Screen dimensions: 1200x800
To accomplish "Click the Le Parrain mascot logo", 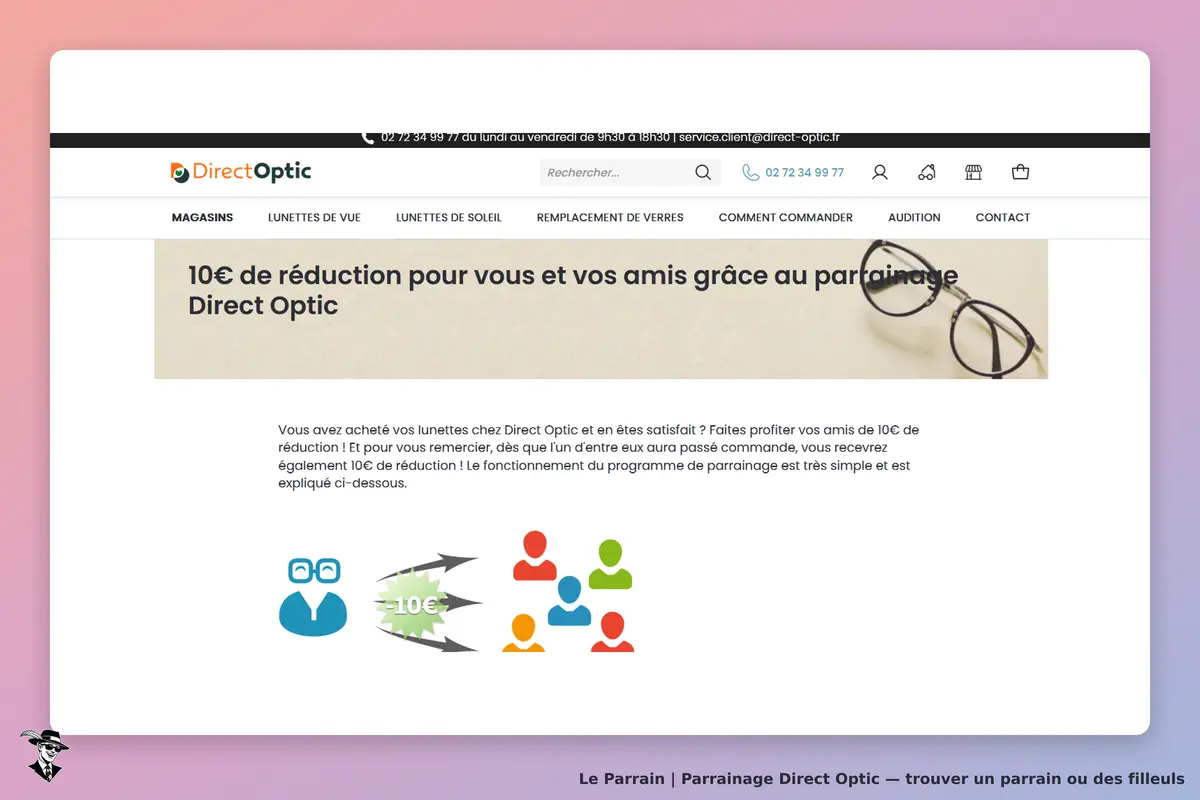I will click(44, 755).
